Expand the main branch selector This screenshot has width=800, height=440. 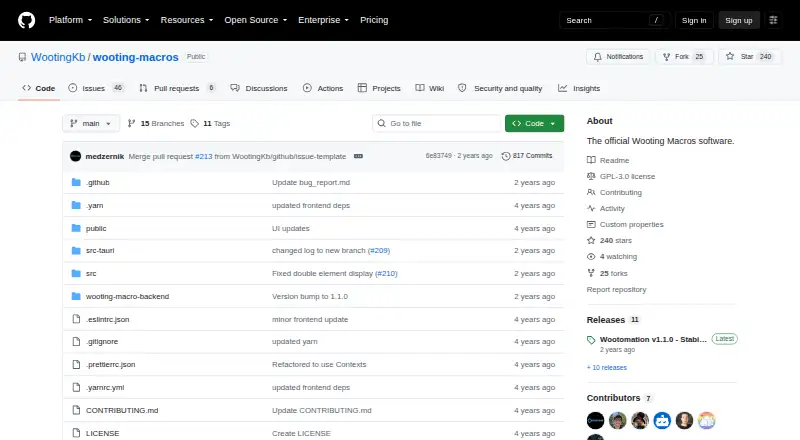[x=91, y=124]
